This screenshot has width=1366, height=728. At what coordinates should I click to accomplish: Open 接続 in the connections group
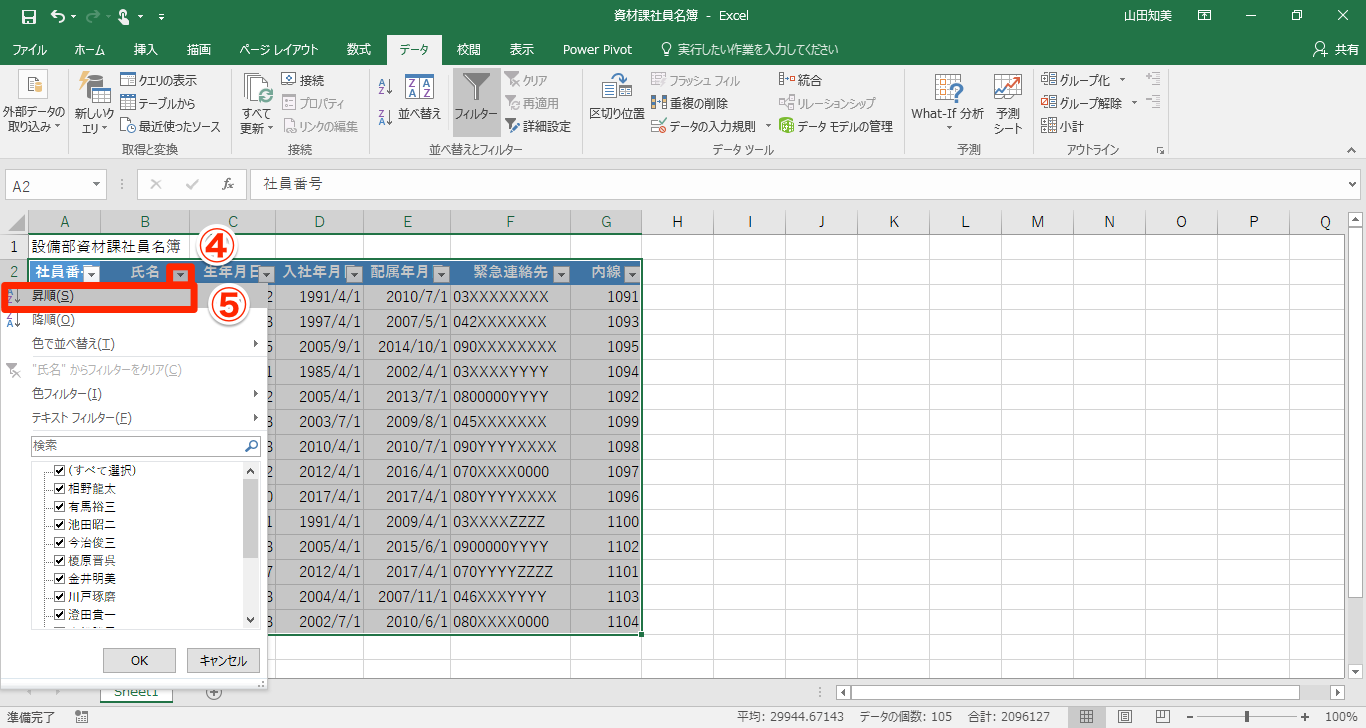click(302, 80)
